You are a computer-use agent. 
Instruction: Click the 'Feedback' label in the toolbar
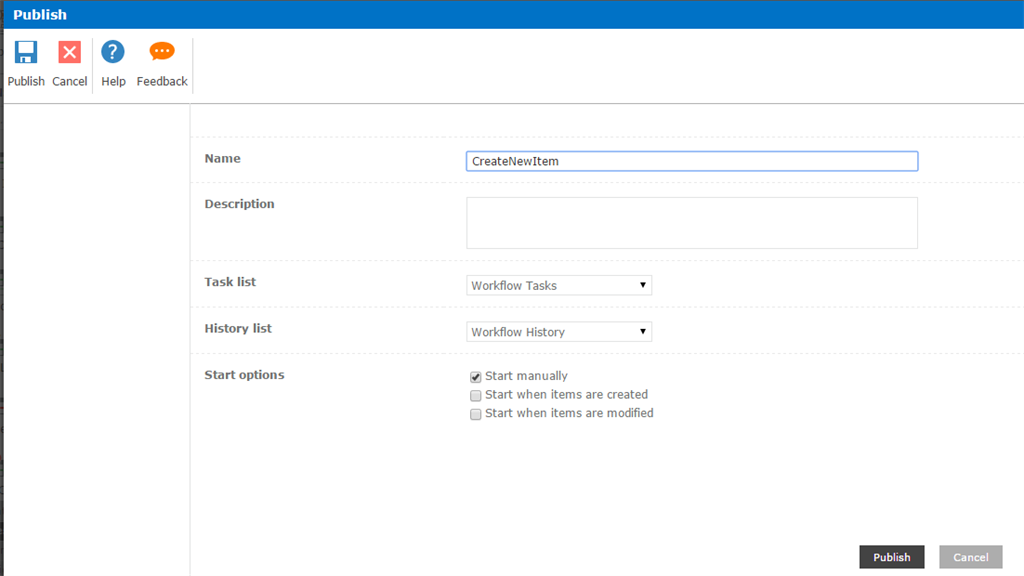coord(162,81)
